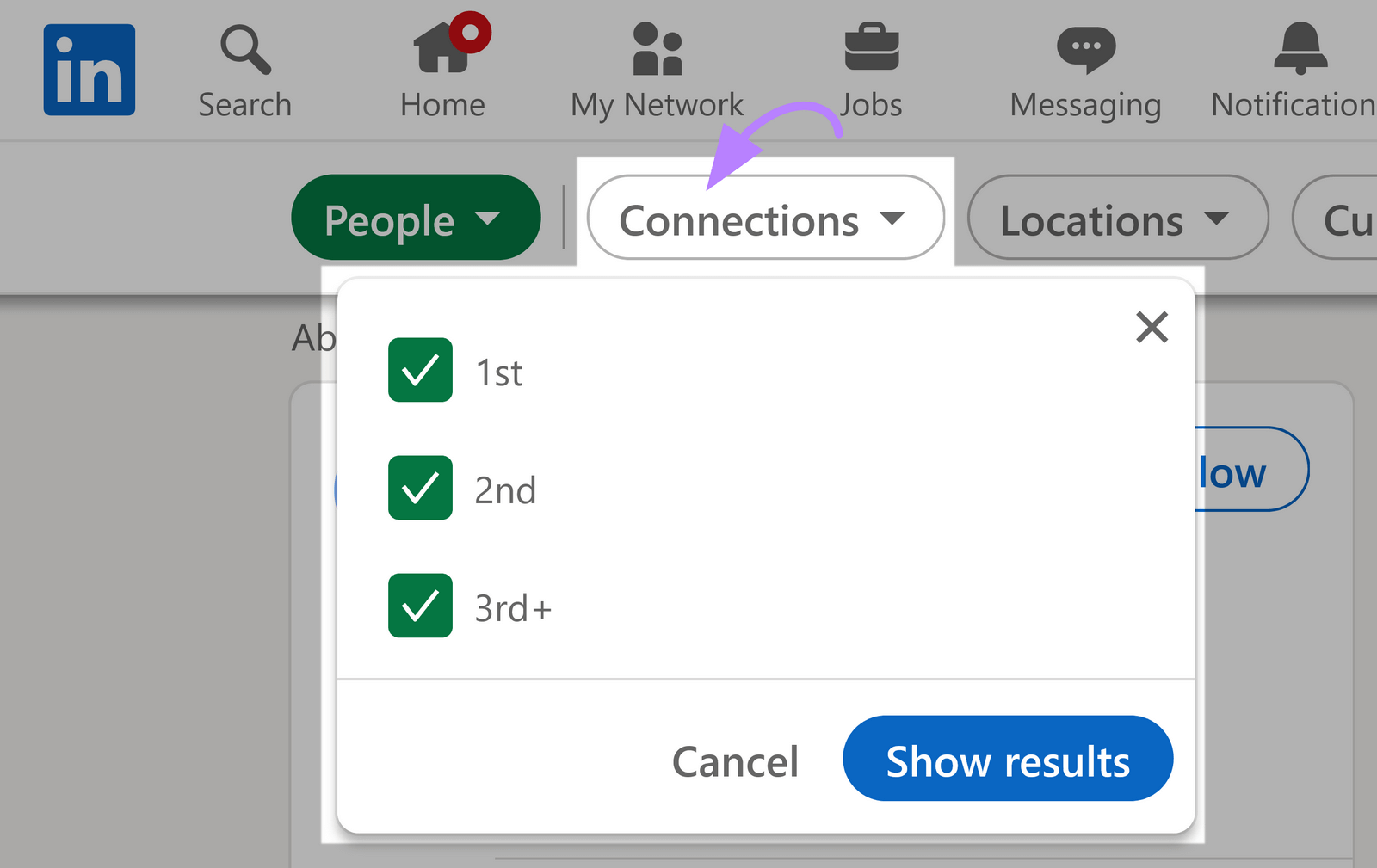Open My Network icon
This screenshot has height=868, width=1377.
click(656, 49)
